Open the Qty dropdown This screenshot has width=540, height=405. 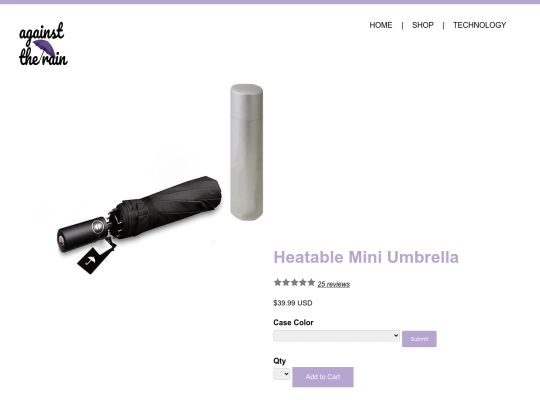point(282,374)
